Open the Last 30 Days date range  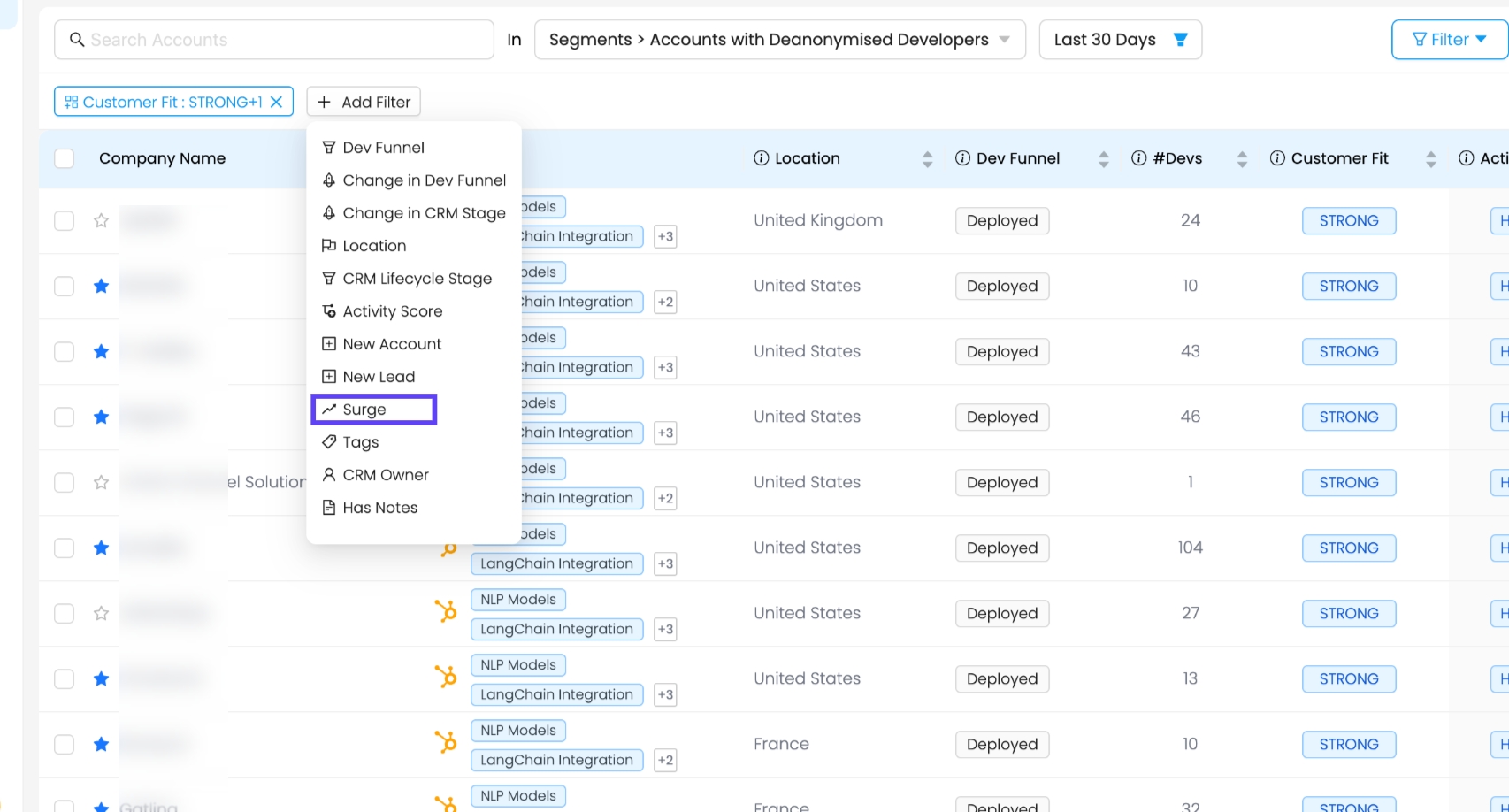pos(1105,40)
